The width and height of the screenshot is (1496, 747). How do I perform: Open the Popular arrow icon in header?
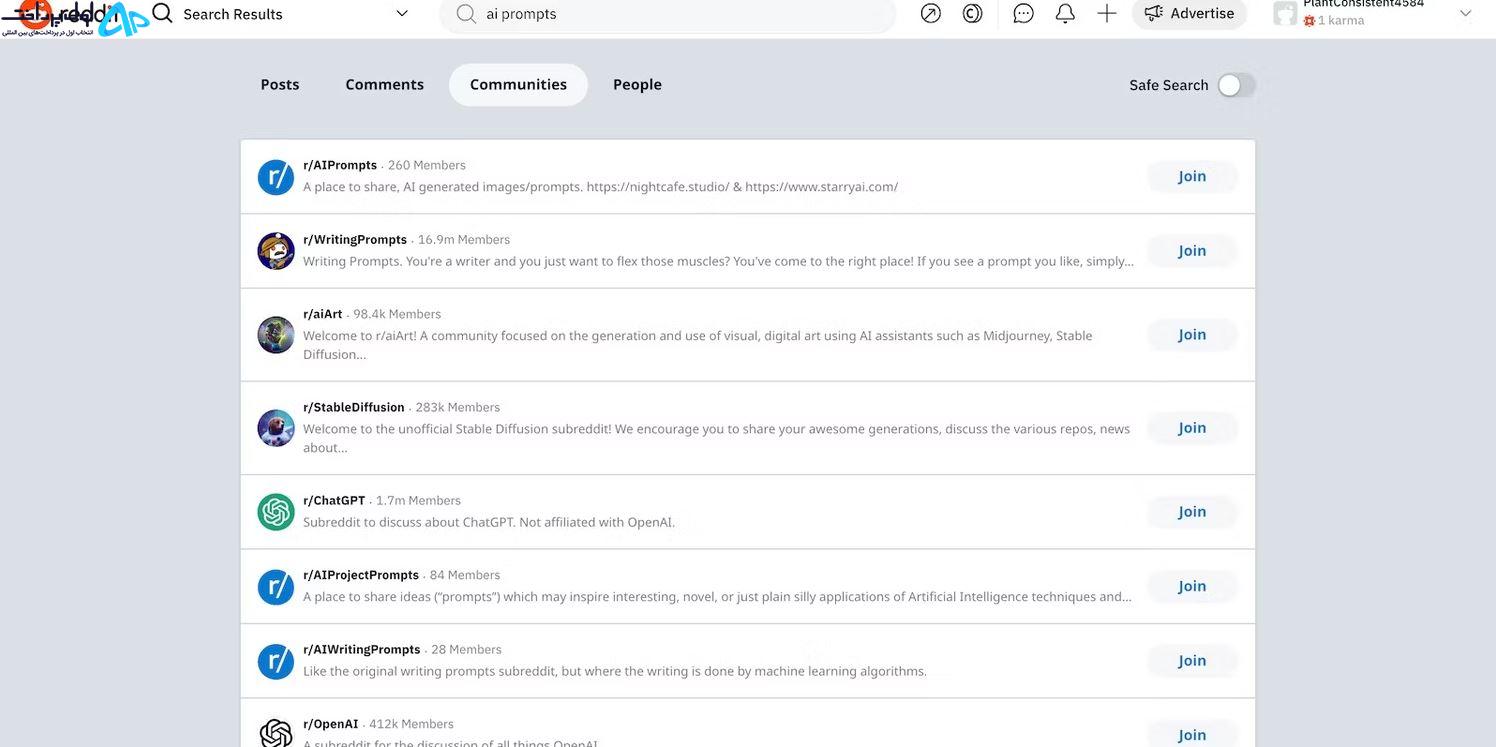coord(931,13)
